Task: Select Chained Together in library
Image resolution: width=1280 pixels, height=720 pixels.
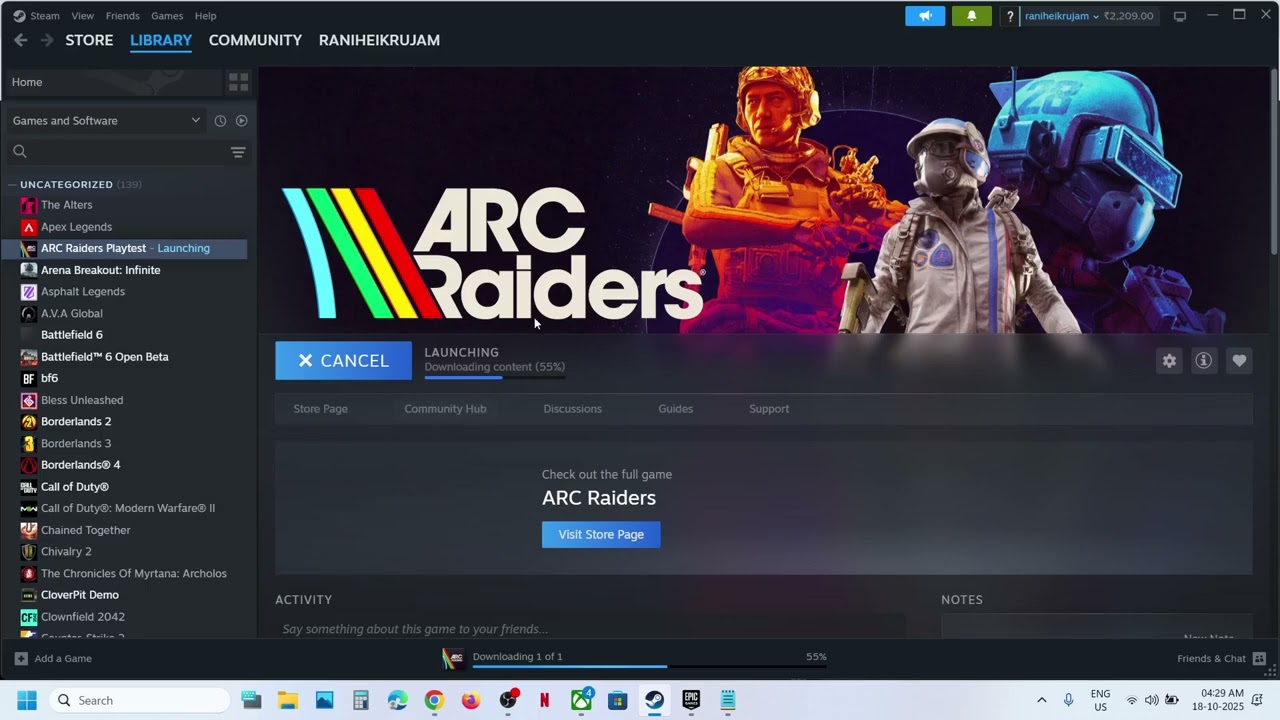Action: [x=86, y=530]
